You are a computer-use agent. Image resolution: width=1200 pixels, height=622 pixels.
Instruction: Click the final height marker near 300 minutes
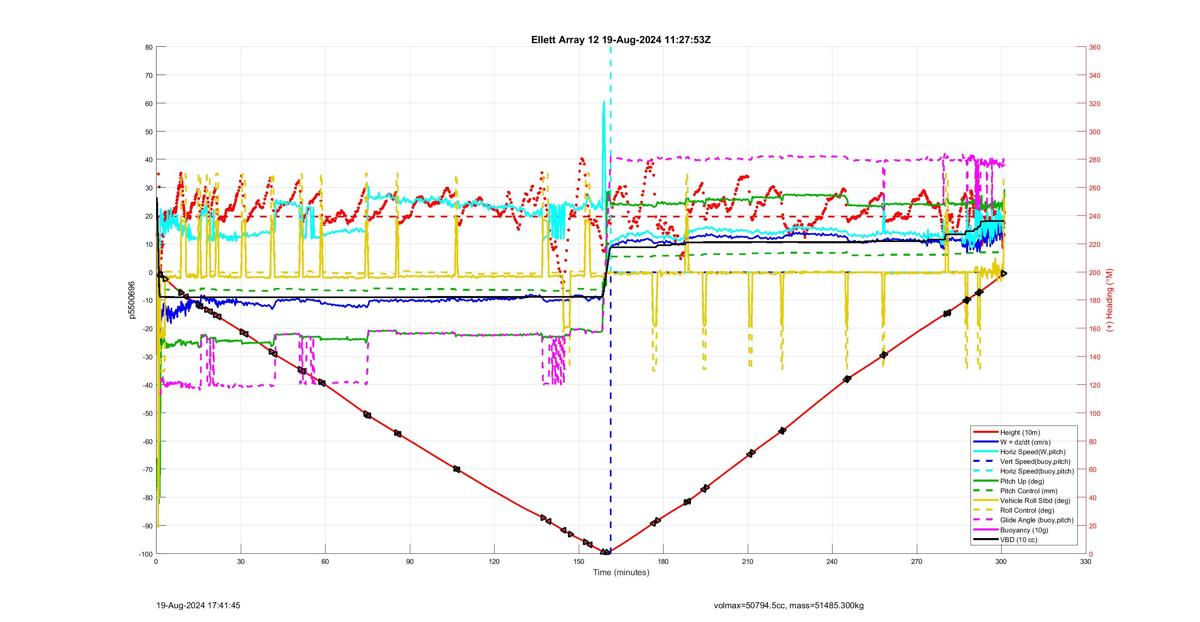pyautogui.click(x=1004, y=272)
